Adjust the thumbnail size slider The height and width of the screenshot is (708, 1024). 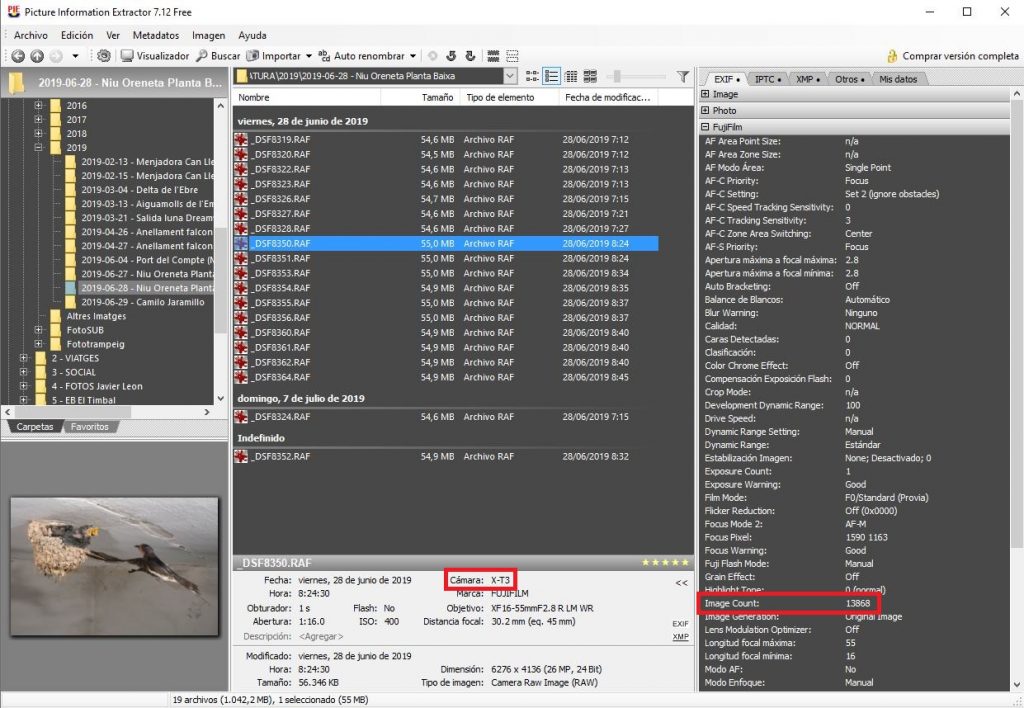coord(617,76)
